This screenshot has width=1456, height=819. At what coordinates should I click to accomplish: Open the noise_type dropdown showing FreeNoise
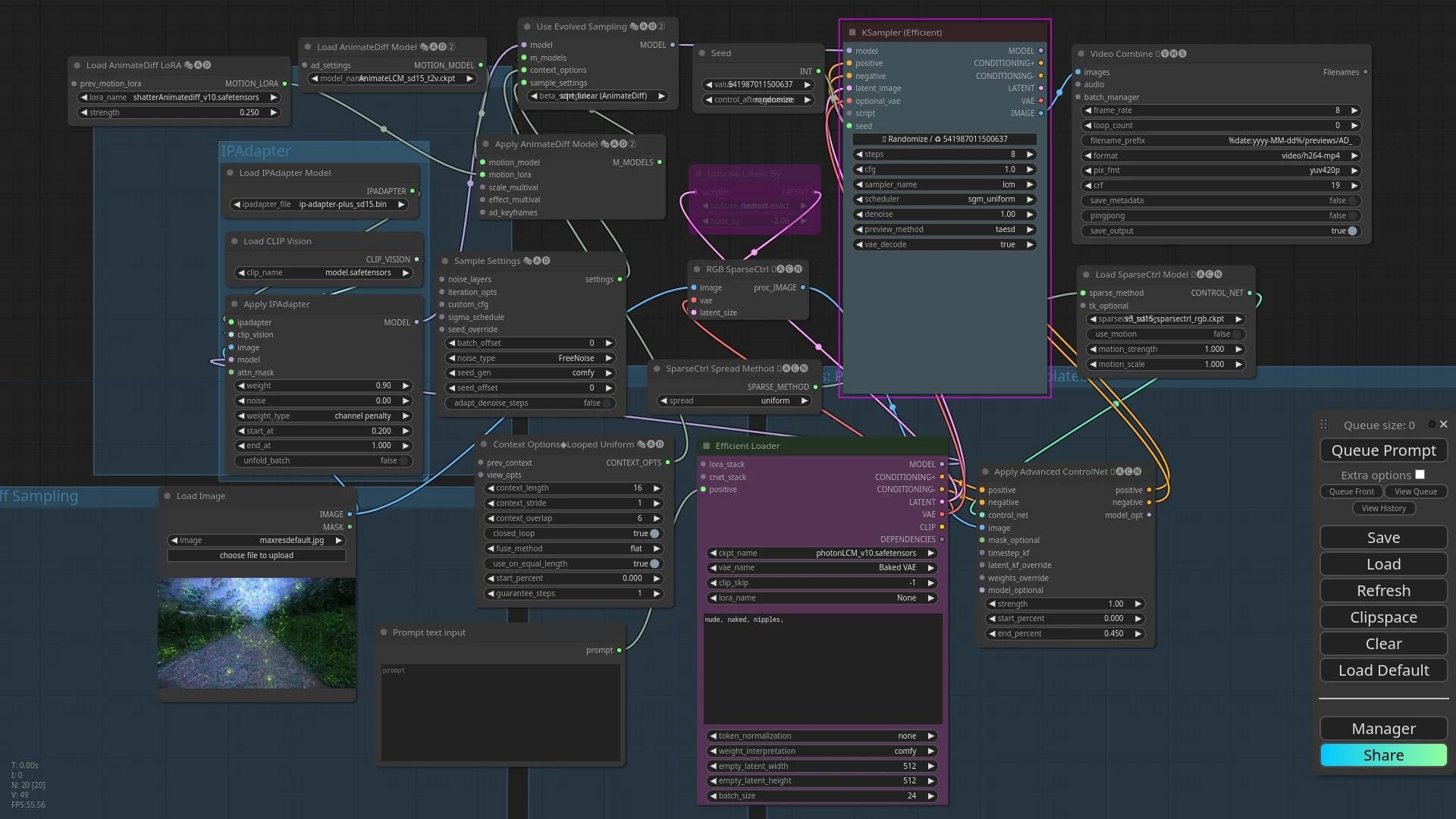coord(530,359)
